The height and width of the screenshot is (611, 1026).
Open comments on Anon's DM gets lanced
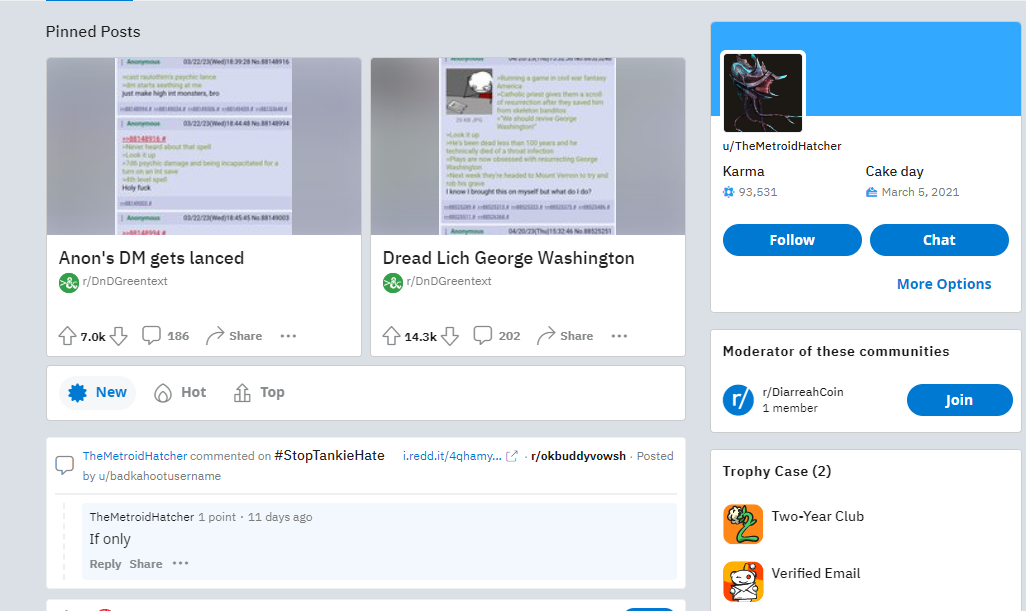tap(166, 336)
